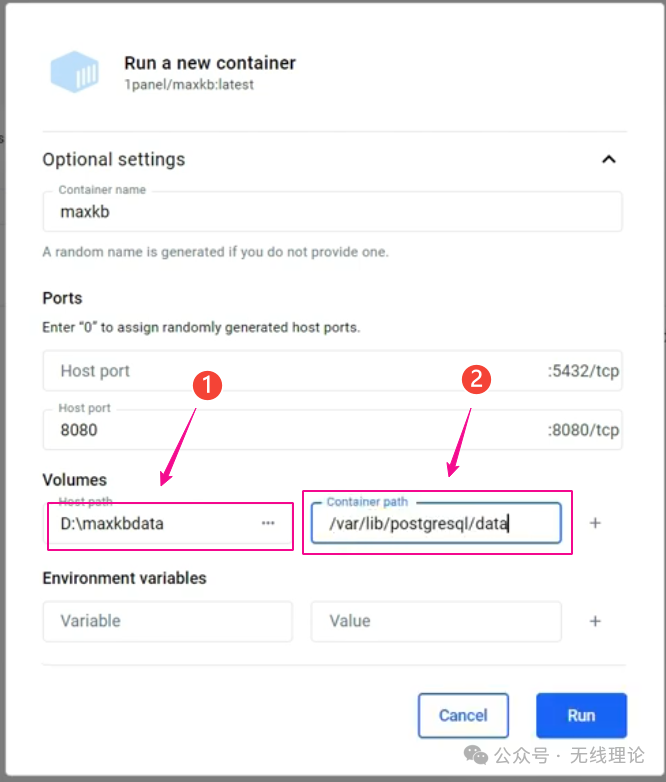
Task: Click the environment variable Value field
Action: click(435, 621)
